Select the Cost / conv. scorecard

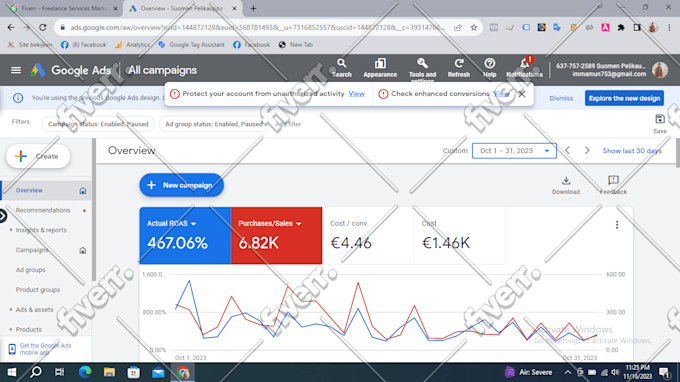(368, 236)
